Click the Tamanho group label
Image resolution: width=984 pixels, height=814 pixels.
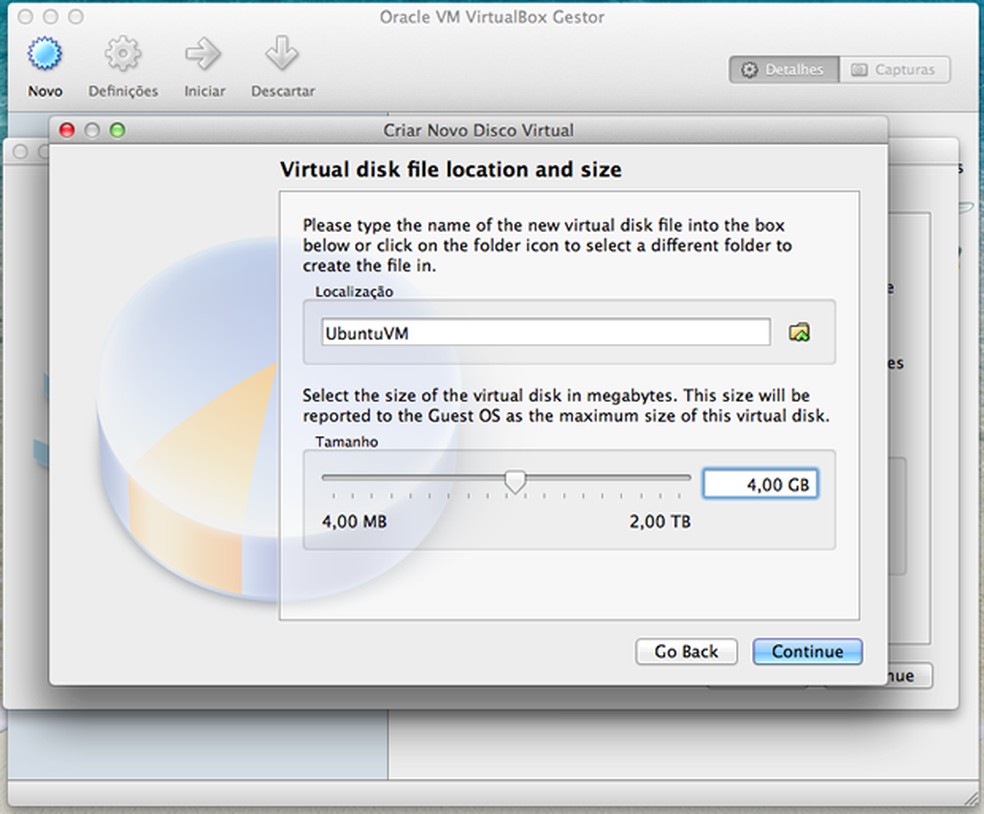pyautogui.click(x=346, y=442)
